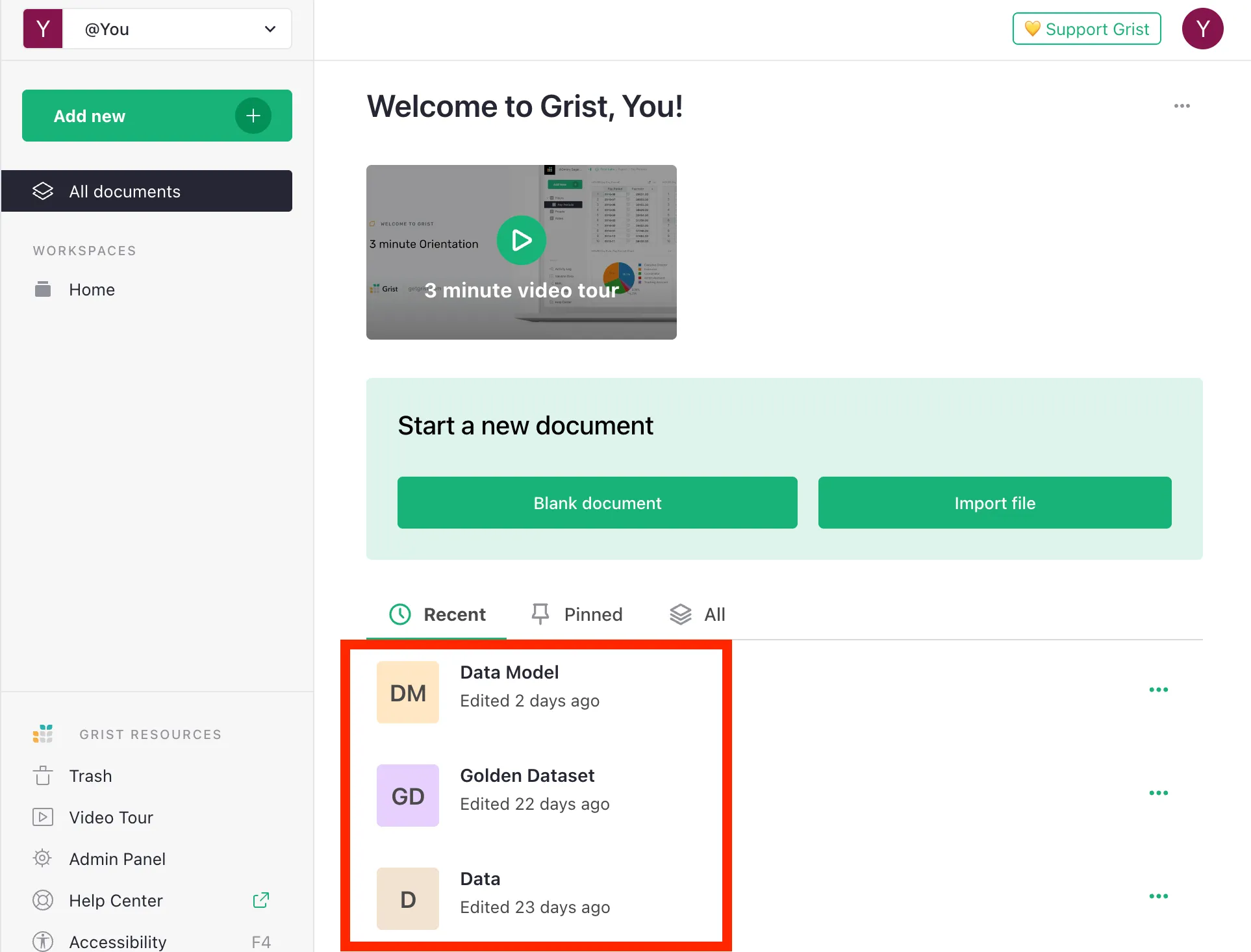This screenshot has height=952, width=1251.
Task: Switch to the Recent tab
Action: coord(437,614)
